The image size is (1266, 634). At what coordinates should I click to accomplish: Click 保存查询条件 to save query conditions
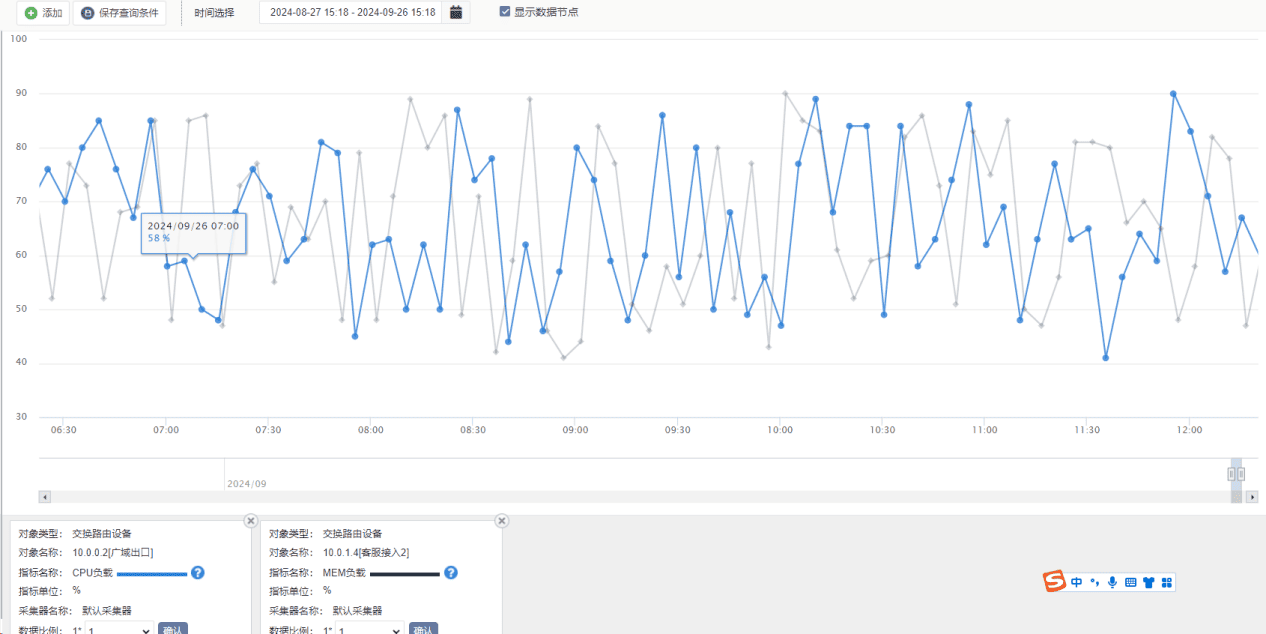coord(120,13)
